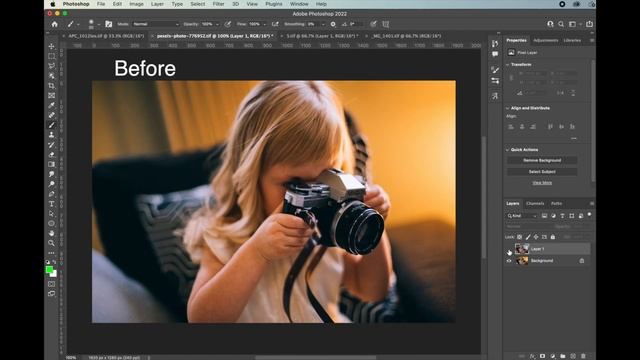Switch to the Channels tab

point(535,203)
